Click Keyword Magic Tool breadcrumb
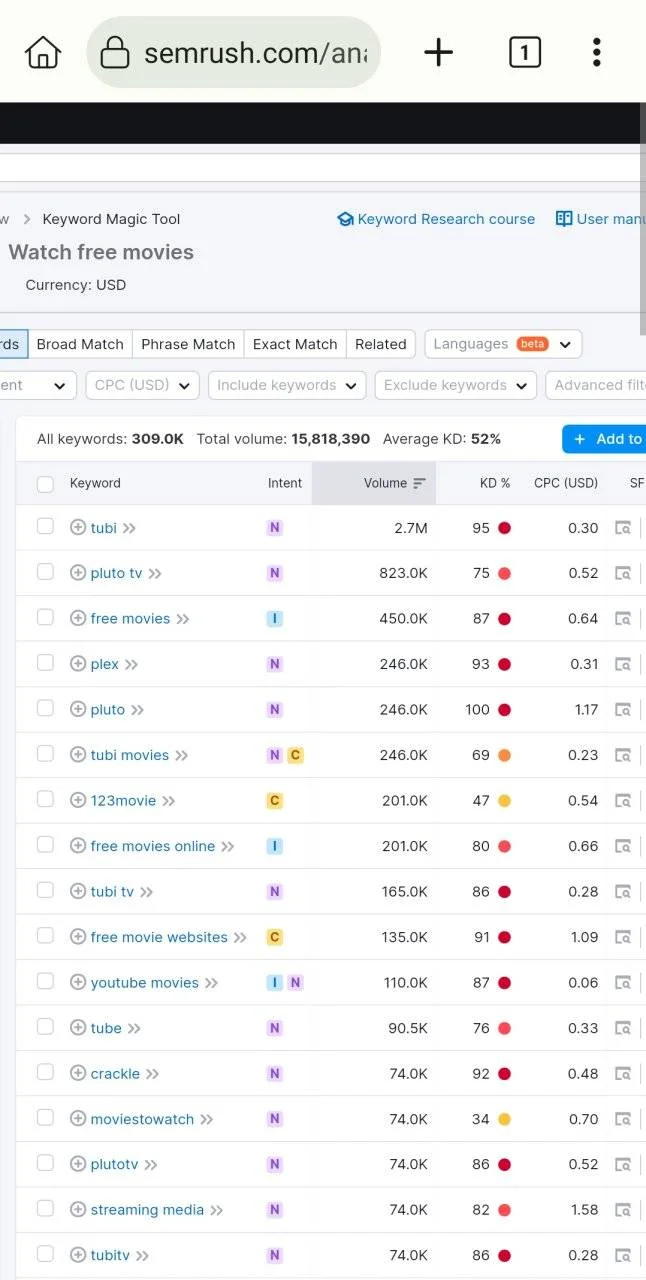 pyautogui.click(x=111, y=219)
